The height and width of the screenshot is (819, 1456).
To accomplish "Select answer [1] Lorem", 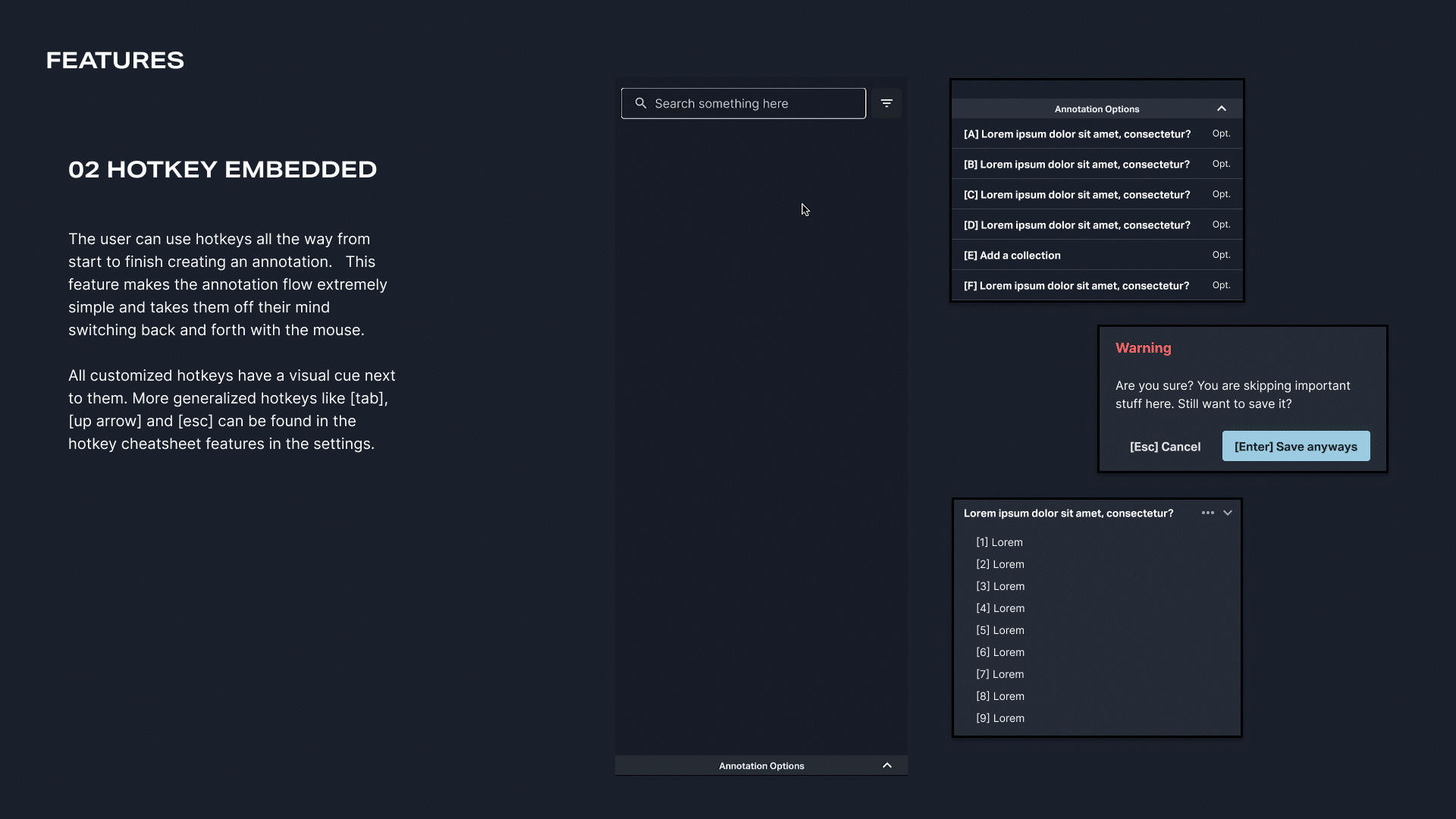I will (x=999, y=542).
